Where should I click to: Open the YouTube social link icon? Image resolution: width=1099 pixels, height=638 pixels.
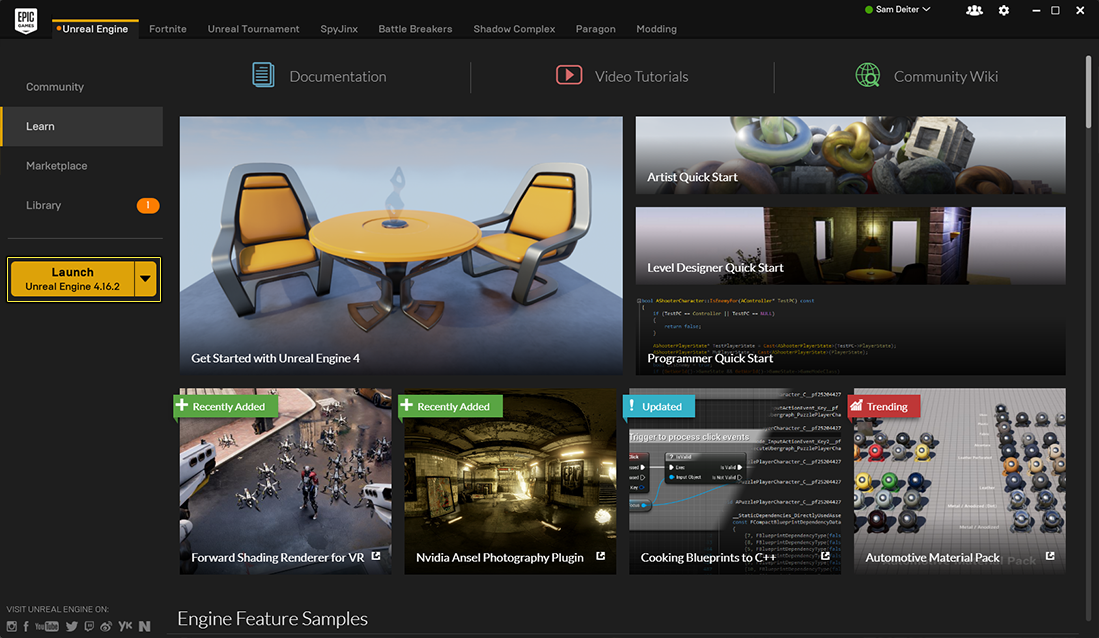pyautogui.click(x=47, y=626)
